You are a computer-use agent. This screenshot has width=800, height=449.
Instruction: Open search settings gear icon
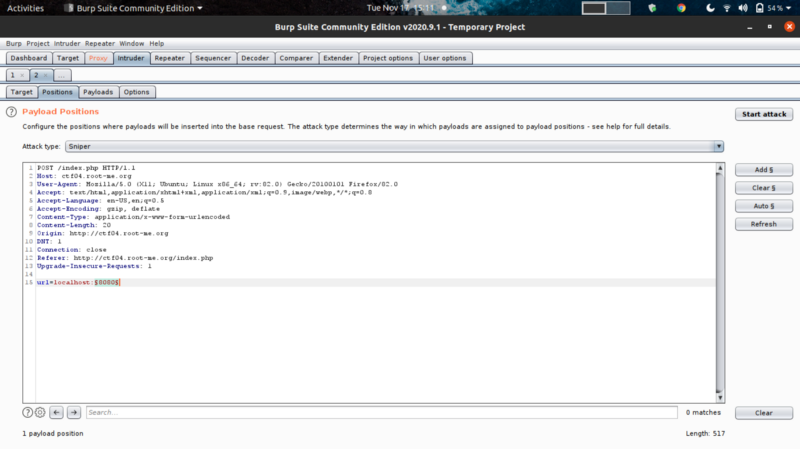(x=40, y=412)
